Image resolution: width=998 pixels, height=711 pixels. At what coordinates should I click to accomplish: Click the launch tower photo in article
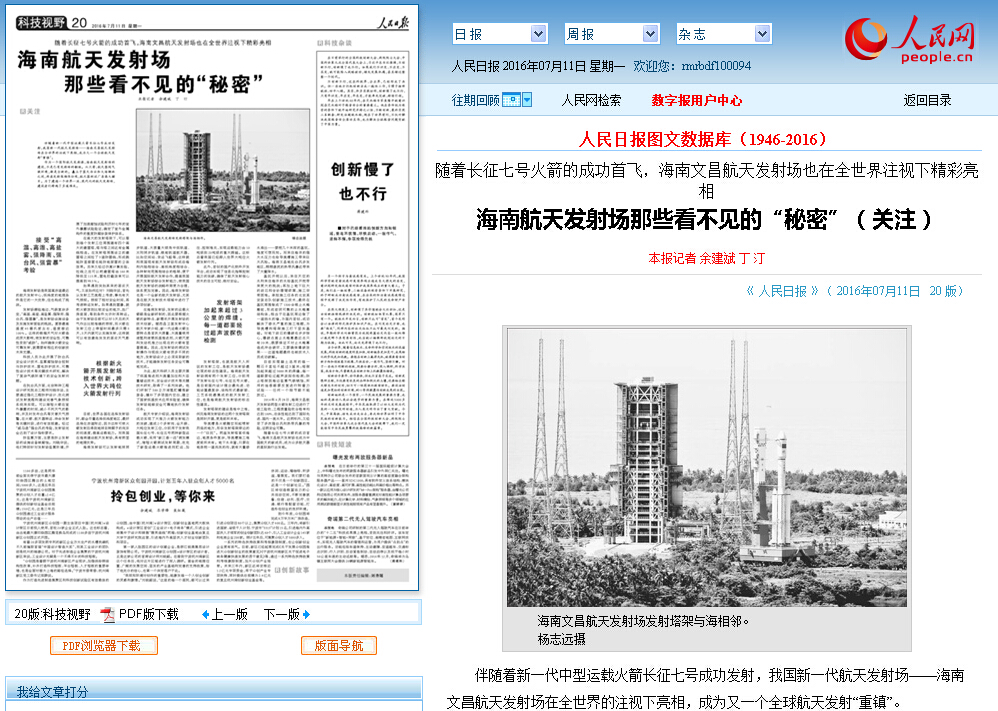[706, 468]
